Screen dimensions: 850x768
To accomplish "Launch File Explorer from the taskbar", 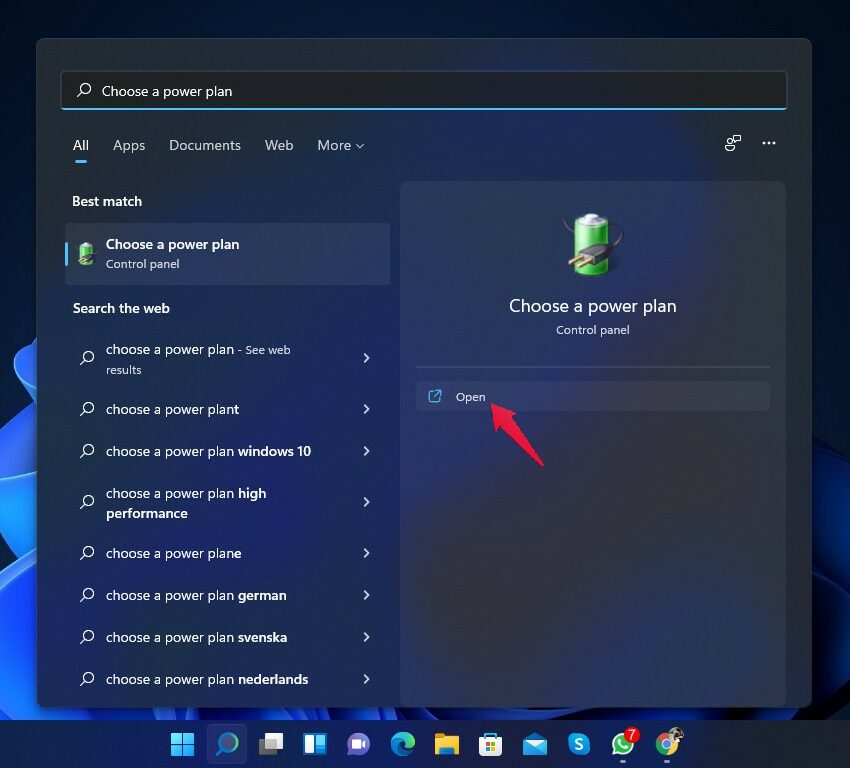I will 447,744.
